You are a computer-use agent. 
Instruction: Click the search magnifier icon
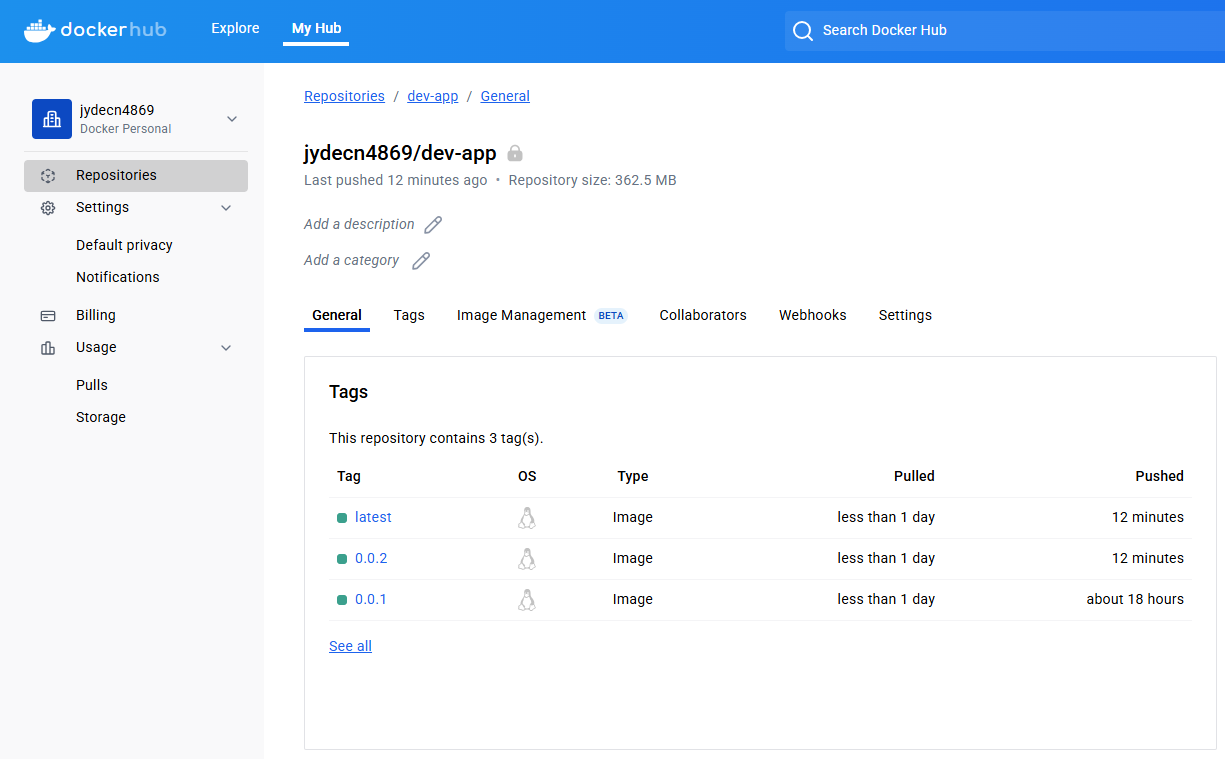(x=803, y=31)
